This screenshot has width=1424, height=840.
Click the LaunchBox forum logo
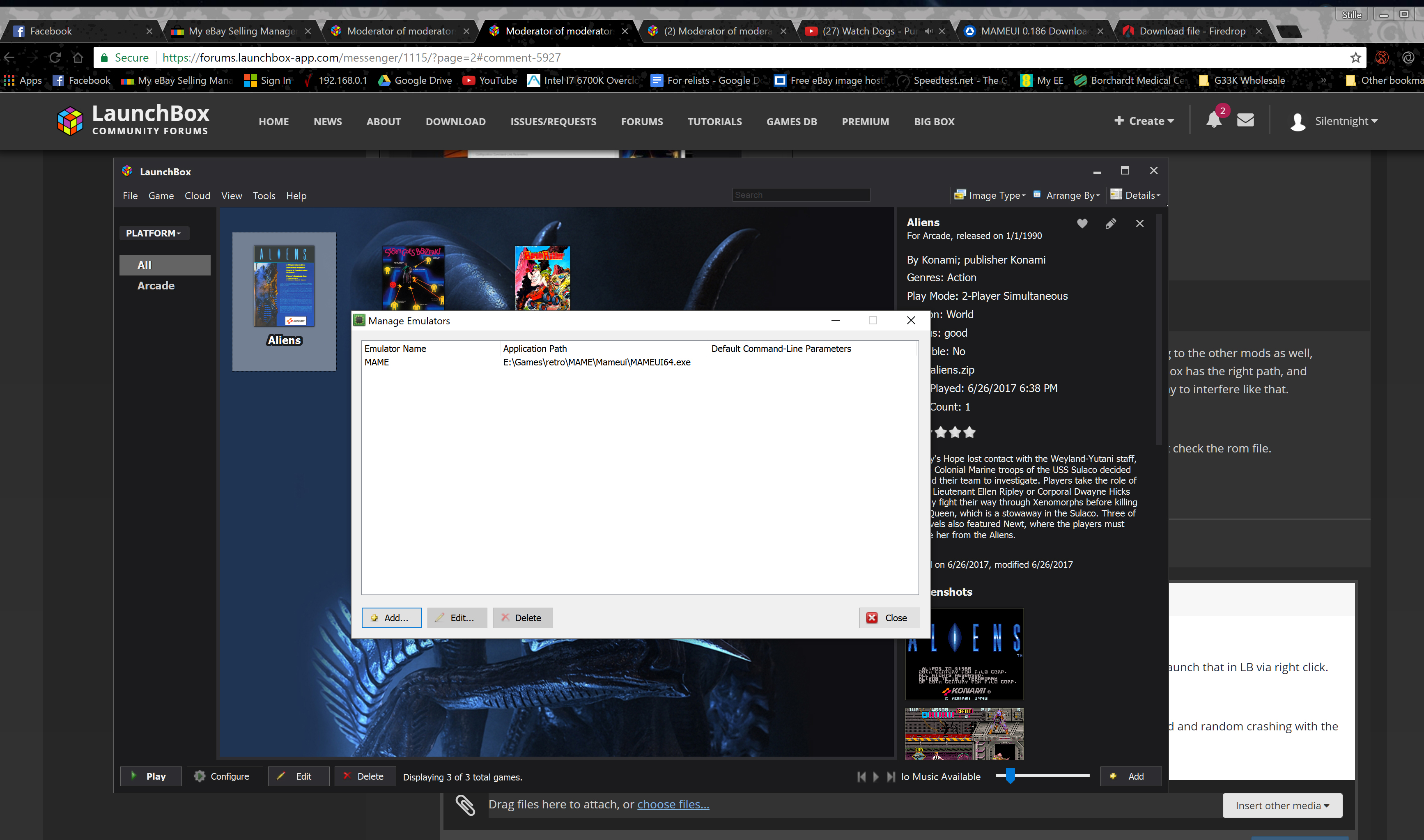coord(133,120)
